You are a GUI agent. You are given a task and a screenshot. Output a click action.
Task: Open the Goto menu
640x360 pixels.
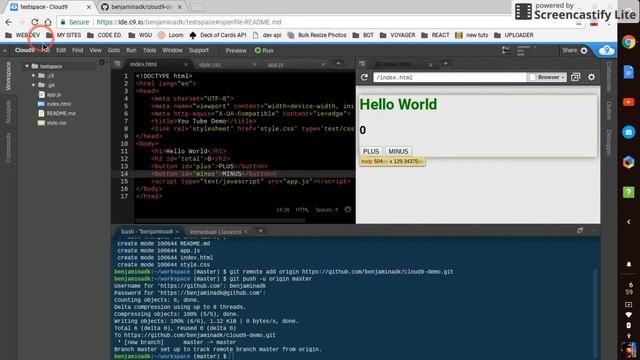tap(114, 50)
